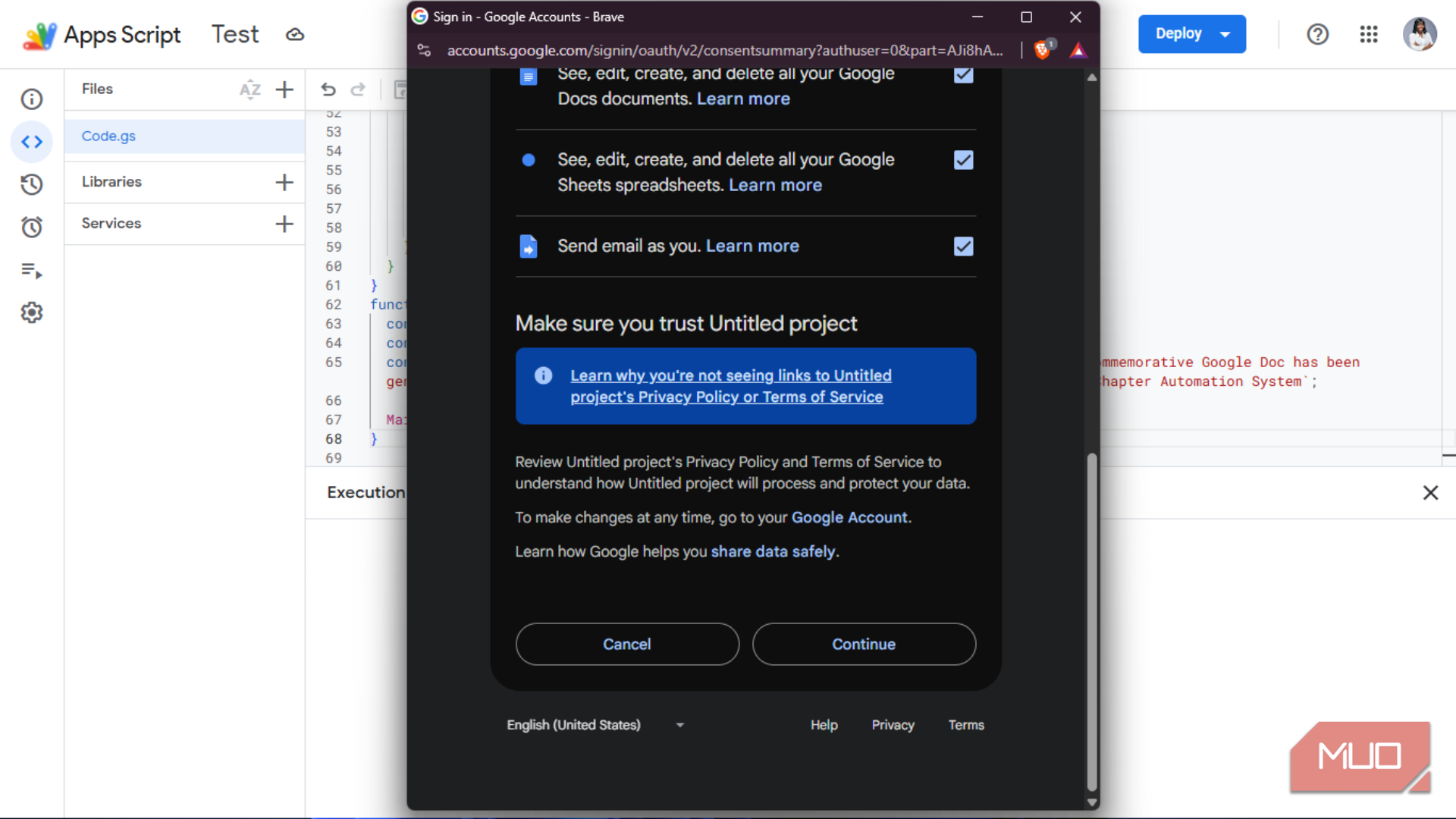Open the share data safely link
Image resolution: width=1456 pixels, height=819 pixels.
(773, 551)
